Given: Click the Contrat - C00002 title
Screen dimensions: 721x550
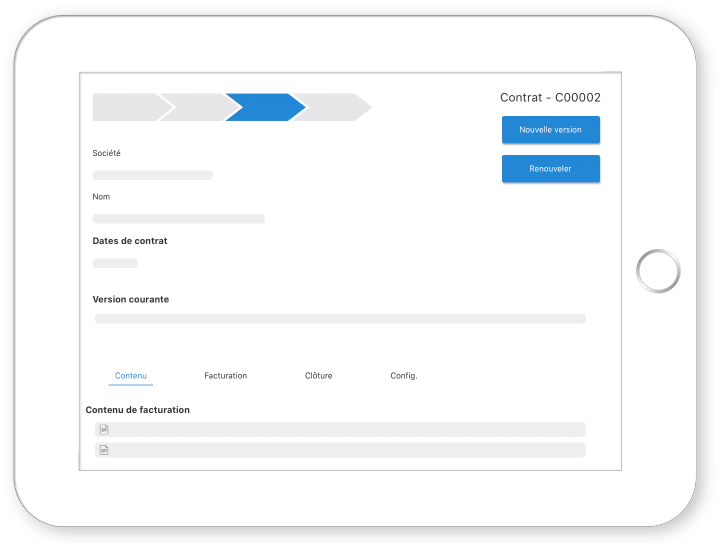Looking at the screenshot, I should click(x=550, y=97).
